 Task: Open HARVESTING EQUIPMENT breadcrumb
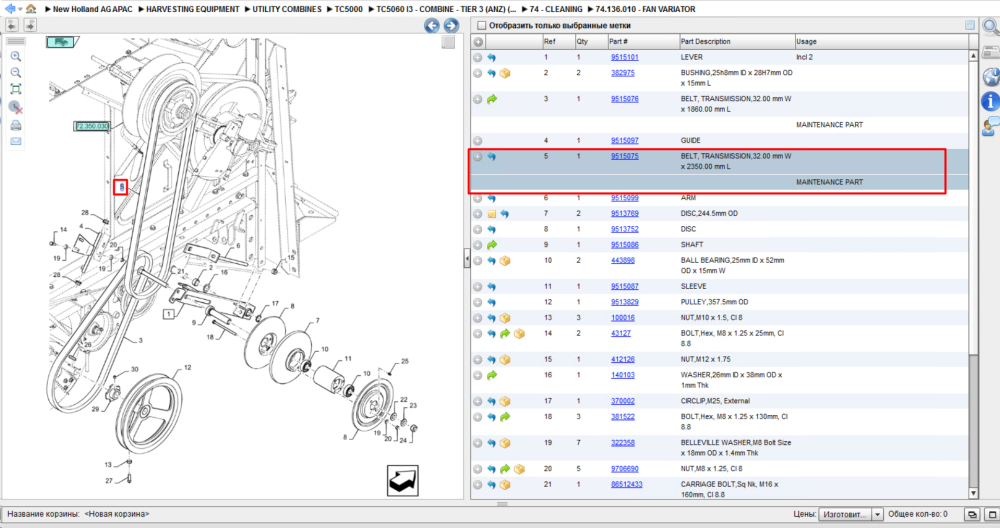pyautogui.click(x=193, y=9)
